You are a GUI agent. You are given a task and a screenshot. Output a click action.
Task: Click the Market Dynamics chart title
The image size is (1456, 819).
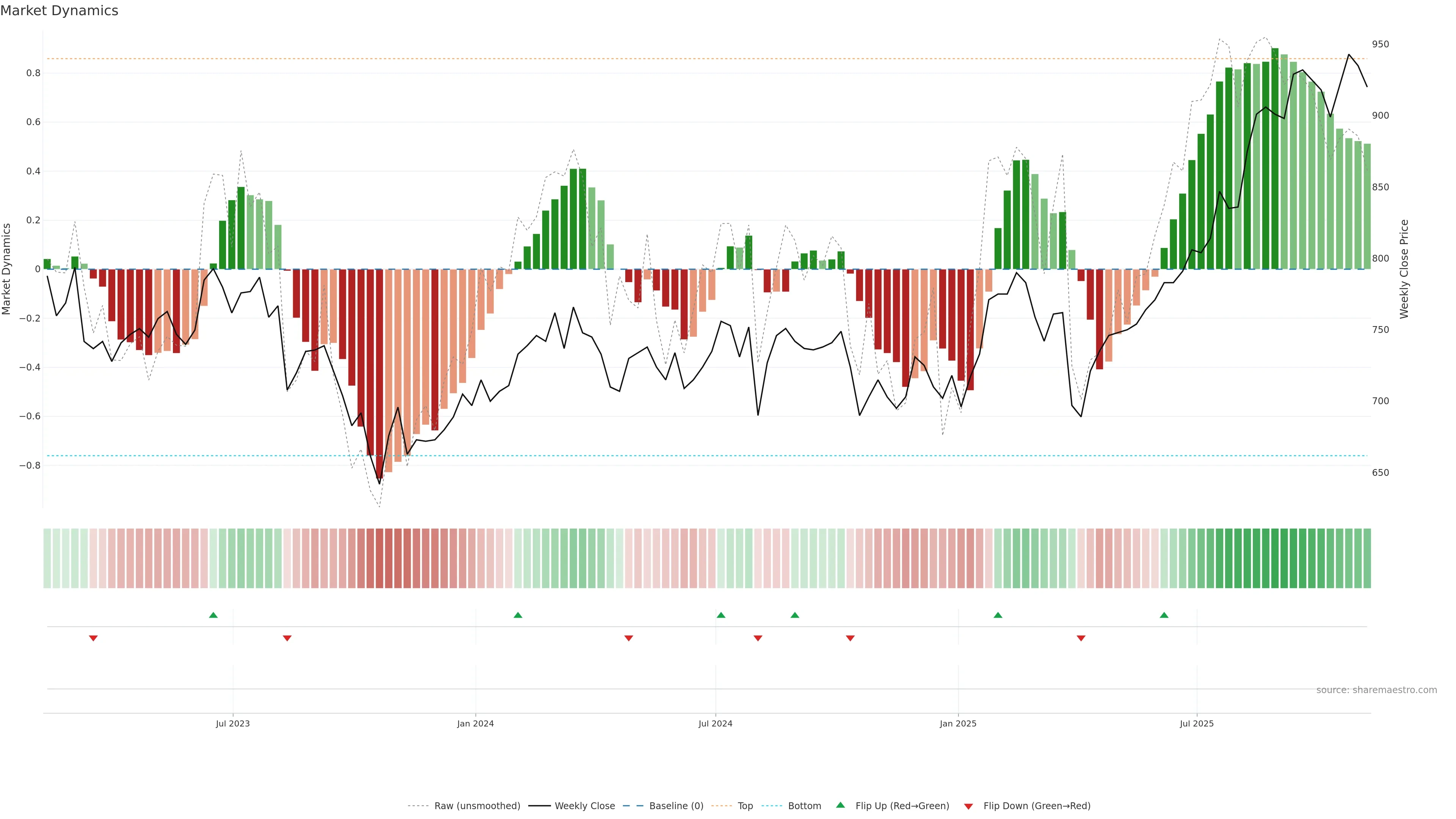click(60, 11)
